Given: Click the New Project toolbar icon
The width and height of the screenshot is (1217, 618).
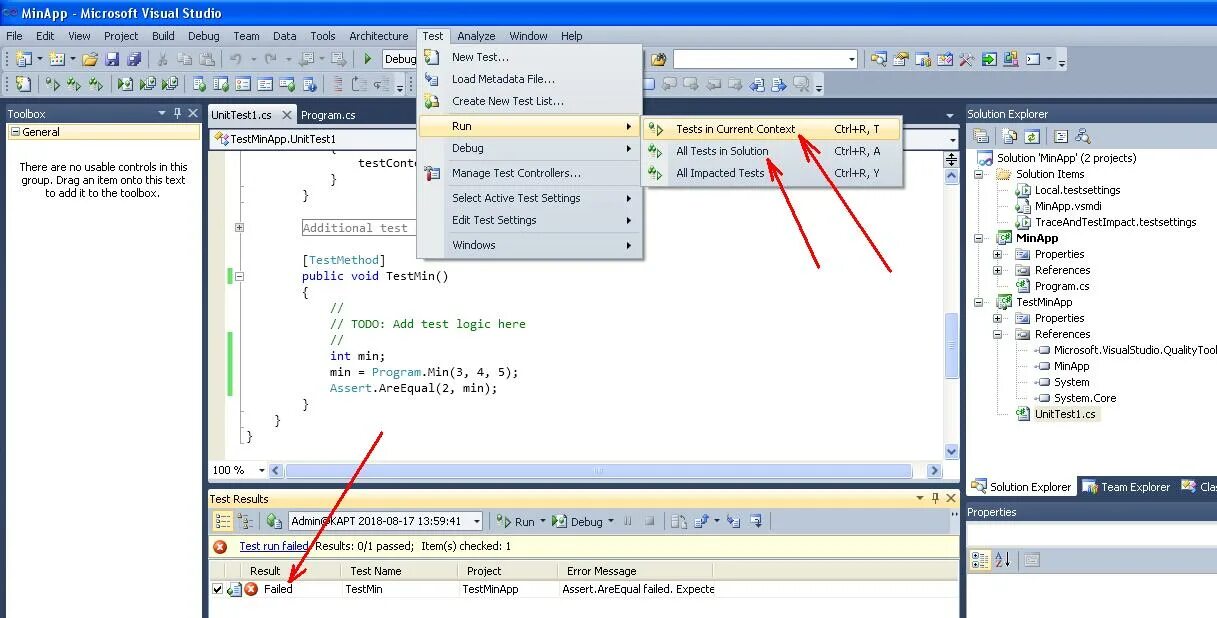Looking at the screenshot, I should point(23,59).
